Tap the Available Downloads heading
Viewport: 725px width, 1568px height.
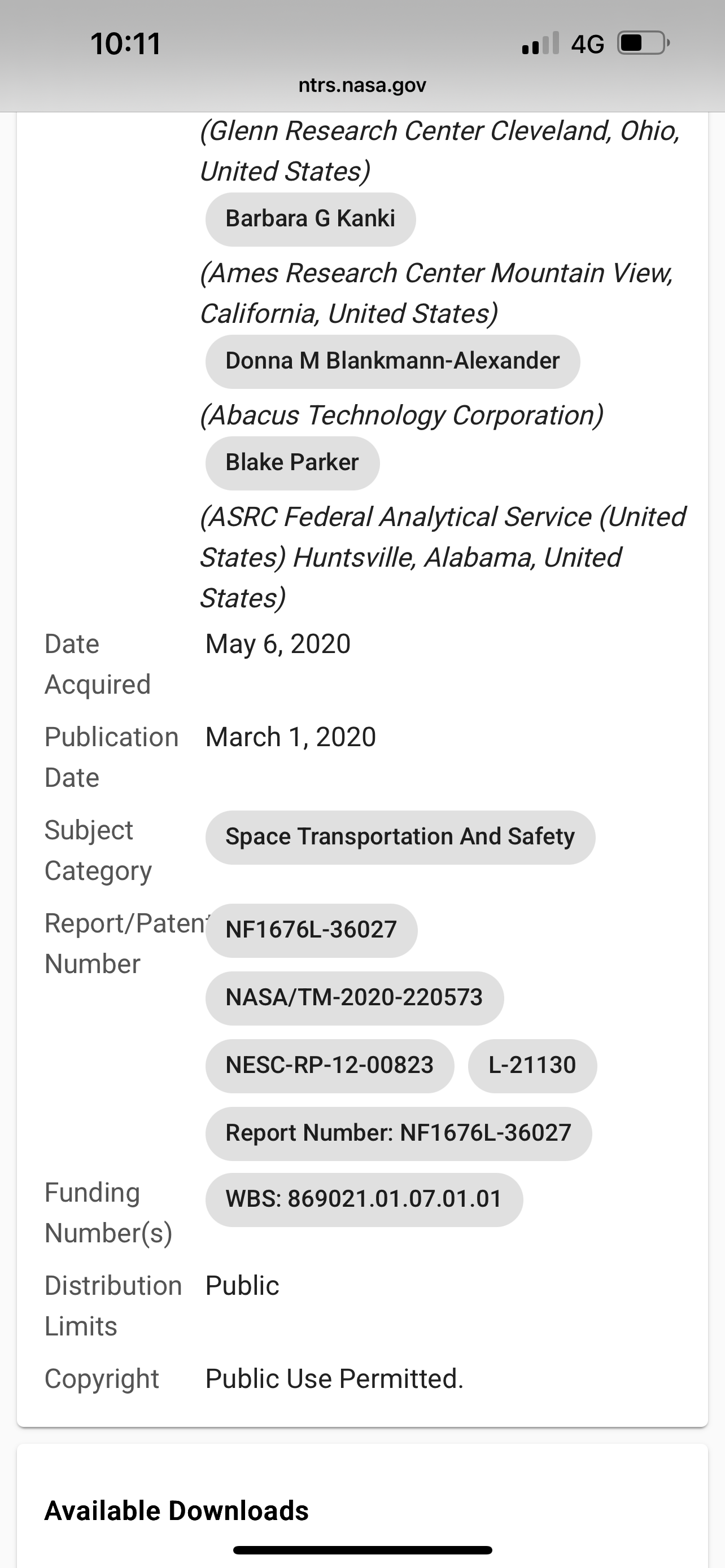click(177, 1511)
